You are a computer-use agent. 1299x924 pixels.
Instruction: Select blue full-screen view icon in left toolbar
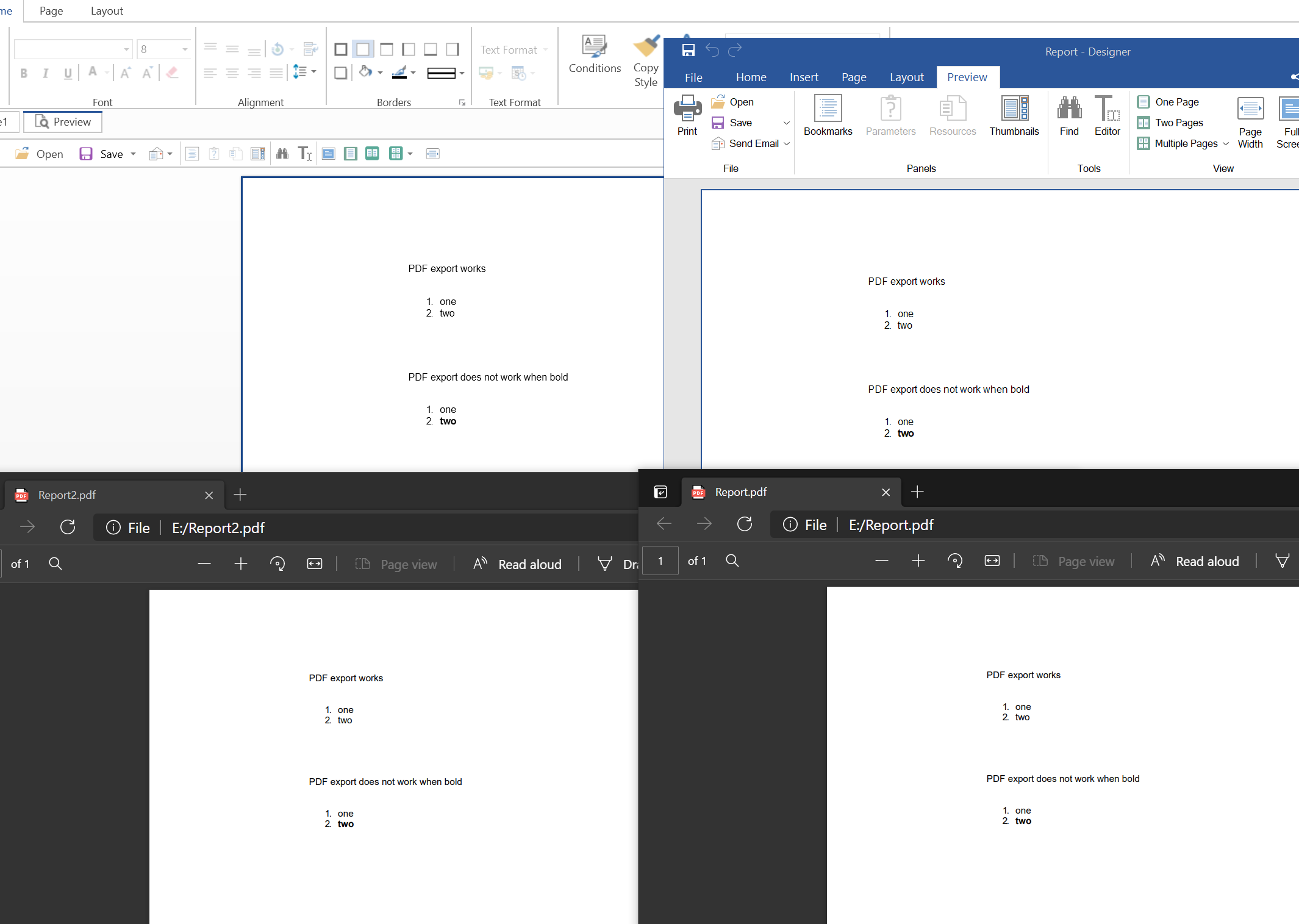[x=328, y=154]
